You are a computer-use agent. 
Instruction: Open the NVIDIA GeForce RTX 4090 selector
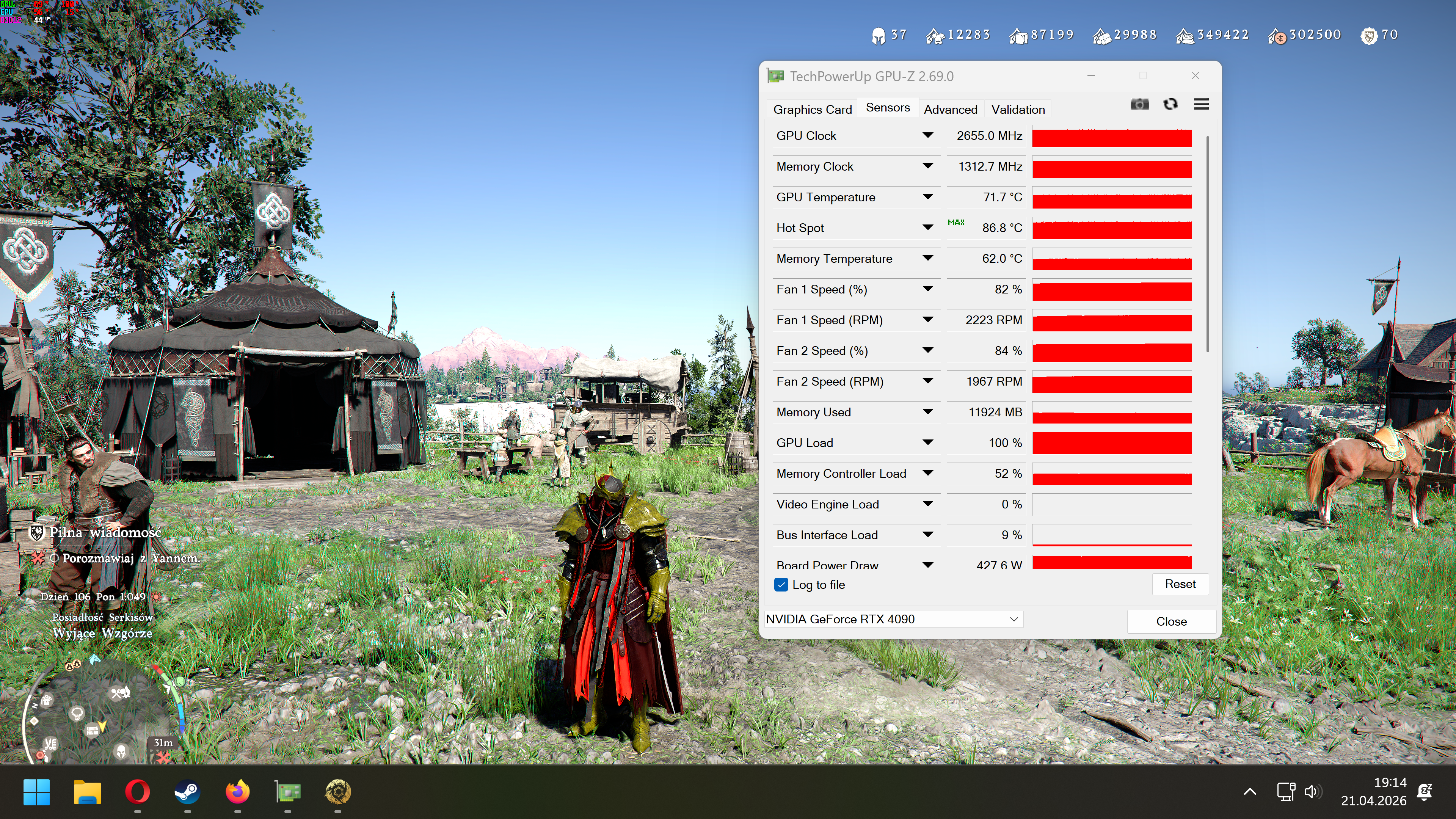(893, 620)
